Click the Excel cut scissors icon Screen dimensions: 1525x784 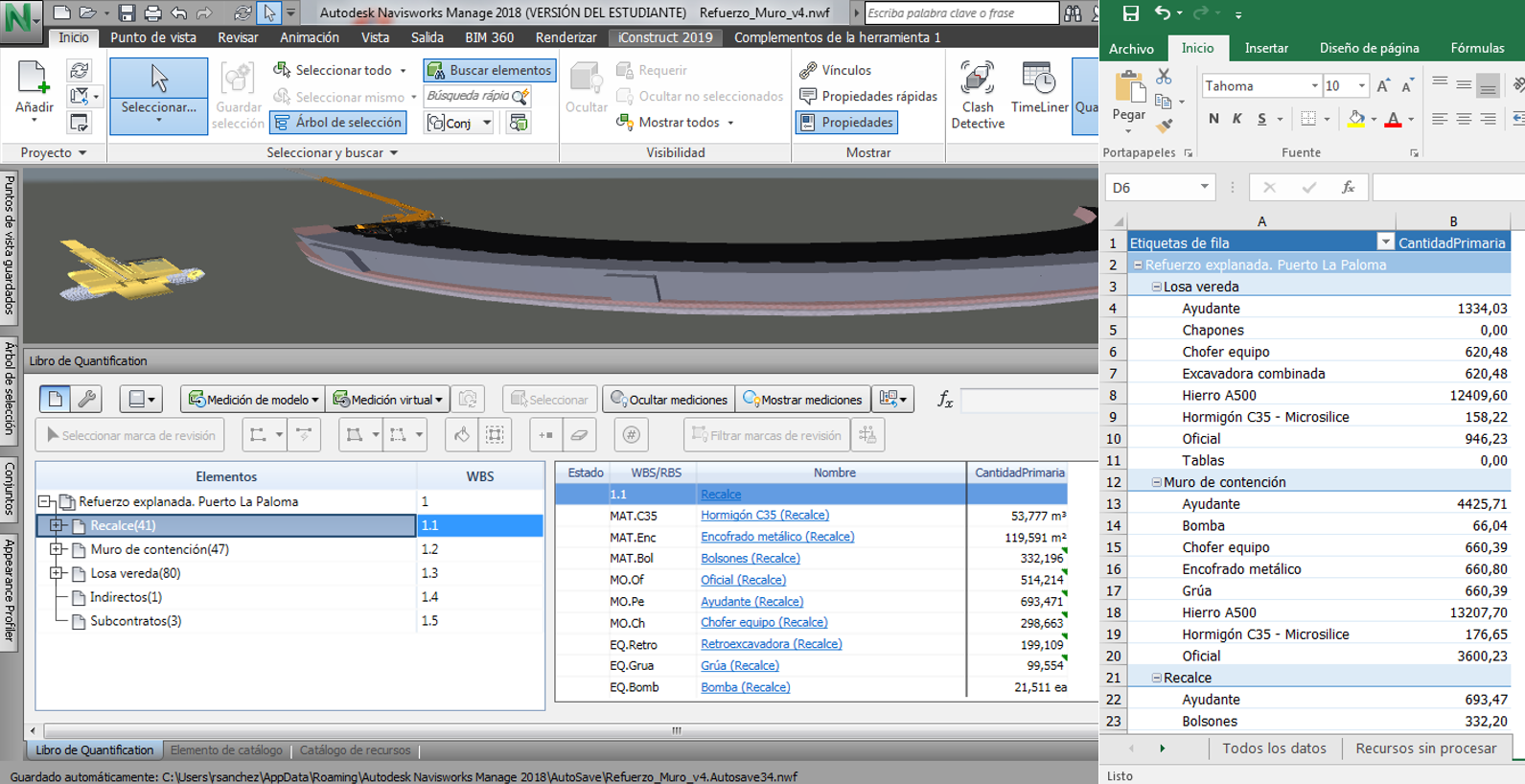(x=1164, y=76)
